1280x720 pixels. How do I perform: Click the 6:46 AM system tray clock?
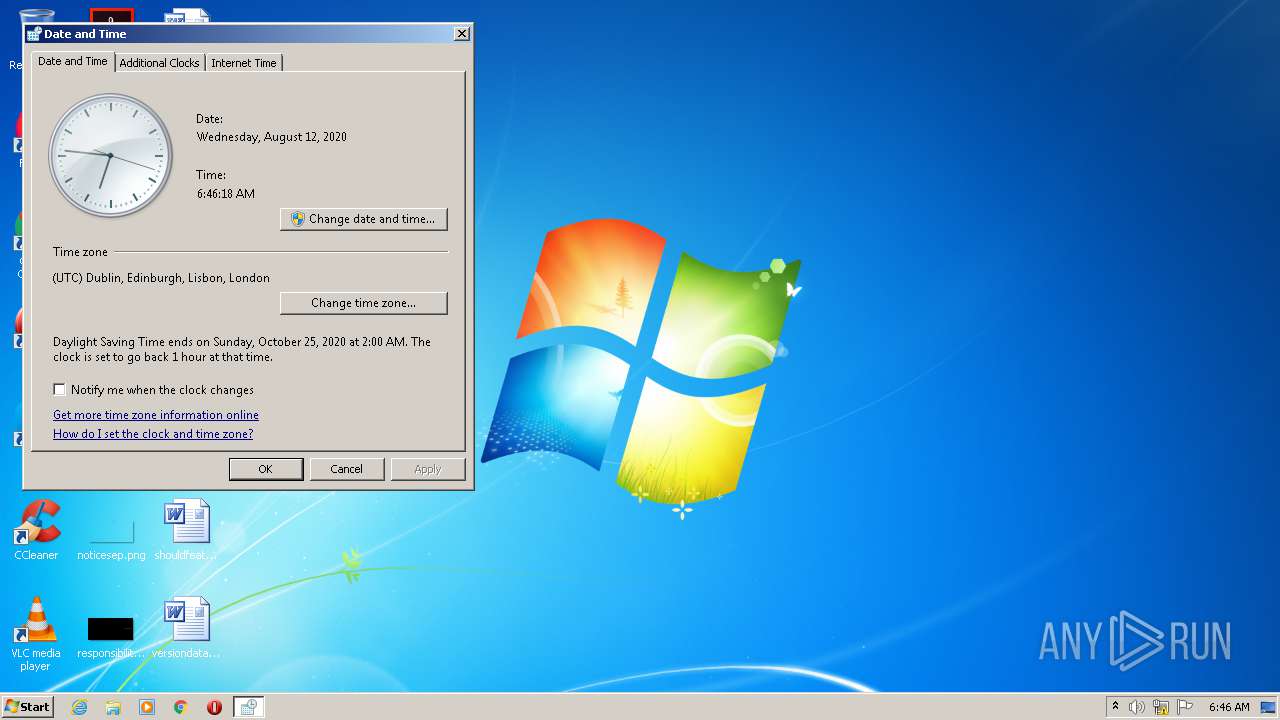click(x=1229, y=707)
